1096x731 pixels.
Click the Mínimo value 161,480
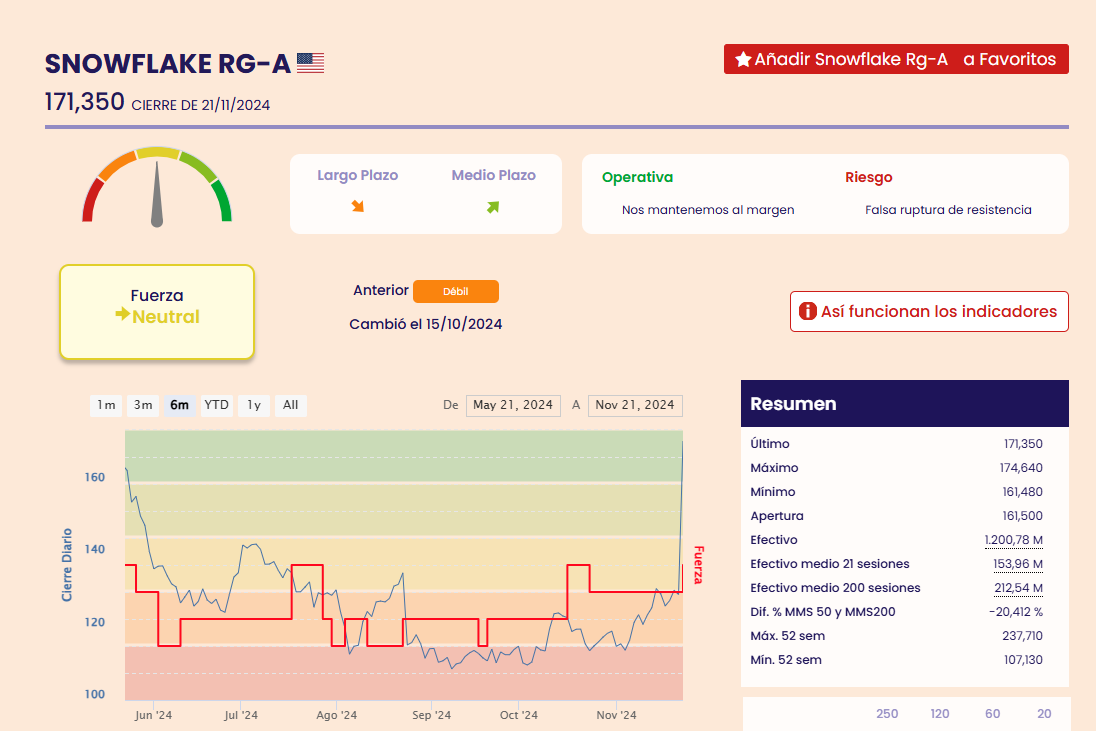coord(1023,492)
